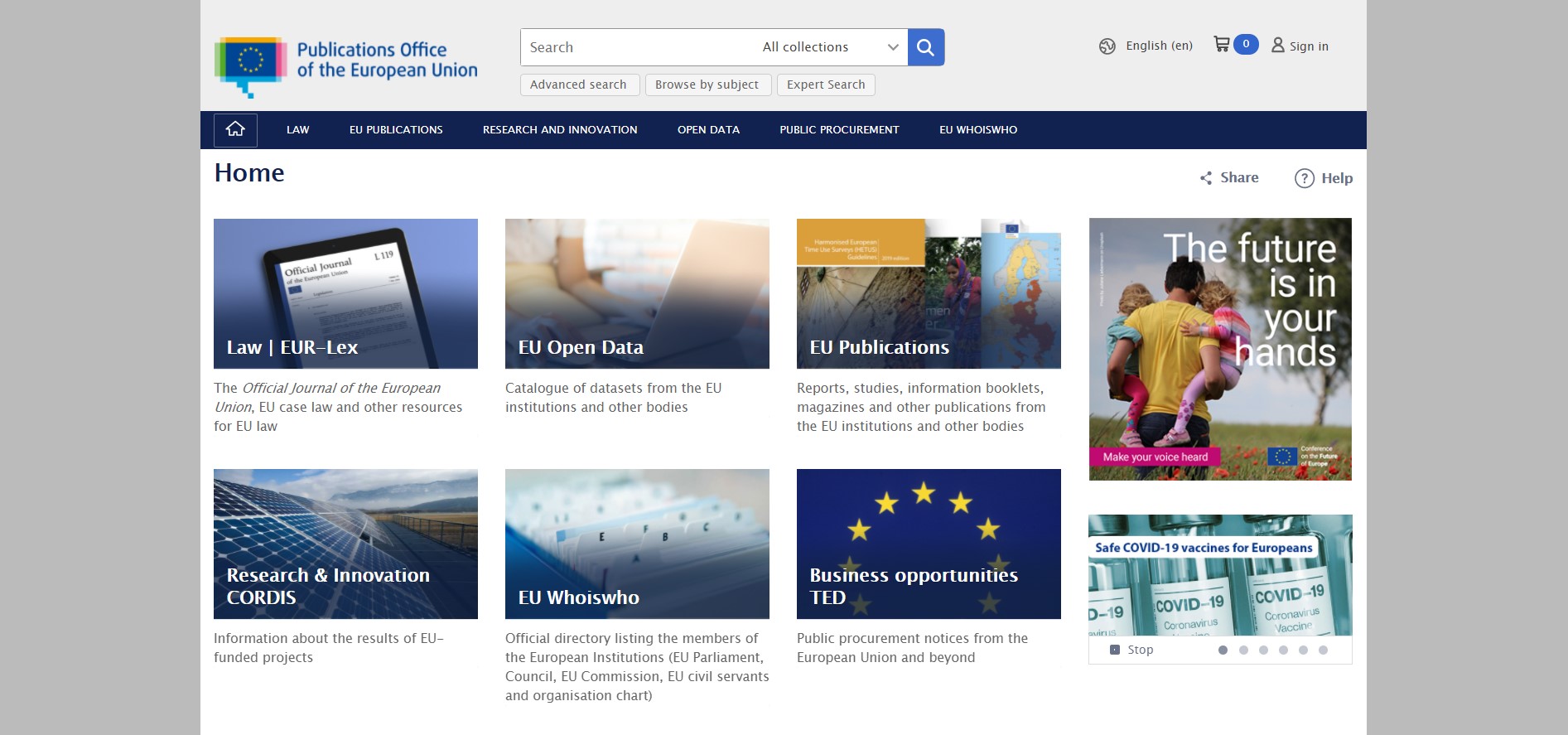
Task: Click the home icon in navigation bar
Action: (235, 129)
